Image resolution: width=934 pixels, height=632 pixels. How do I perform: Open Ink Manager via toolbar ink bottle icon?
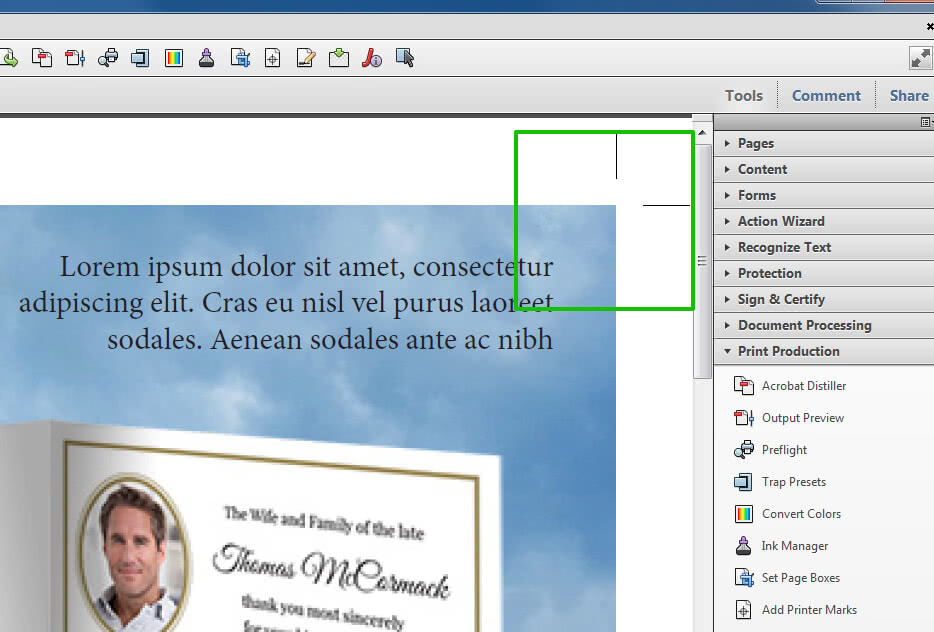point(207,58)
